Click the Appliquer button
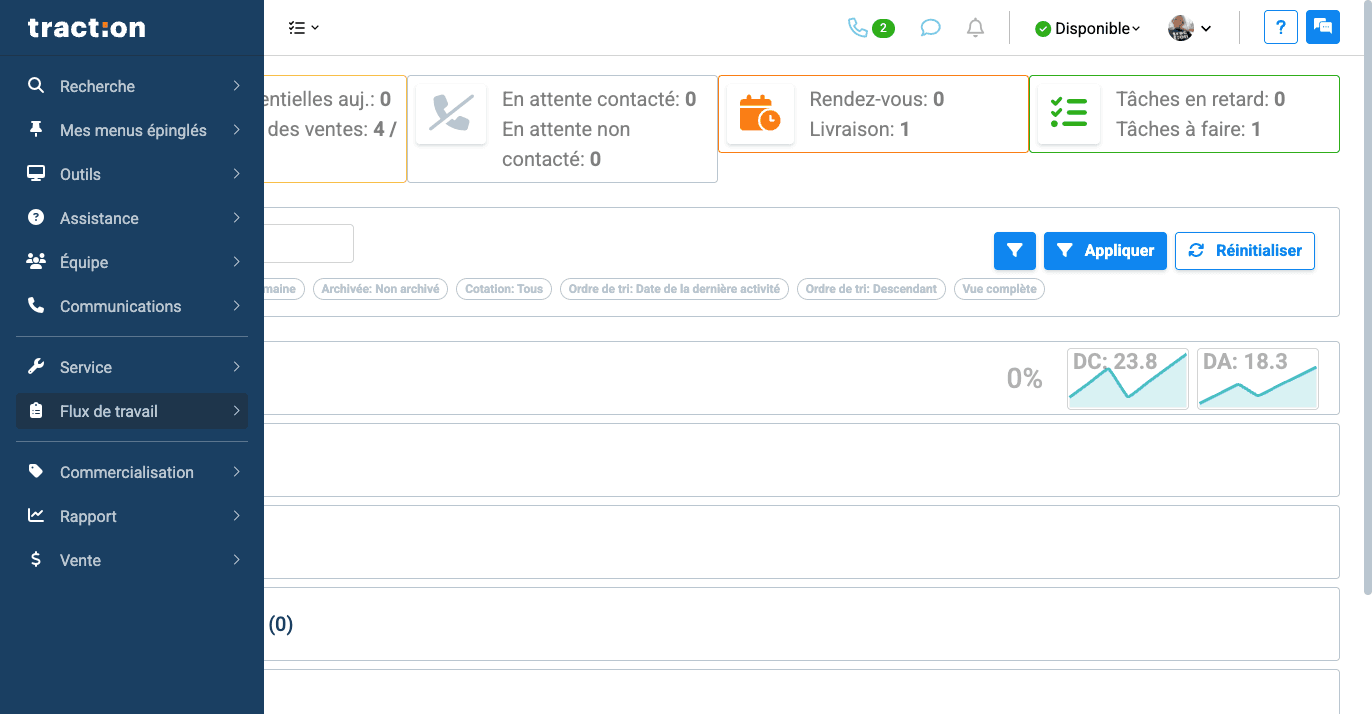The image size is (1372, 714). 1105,251
